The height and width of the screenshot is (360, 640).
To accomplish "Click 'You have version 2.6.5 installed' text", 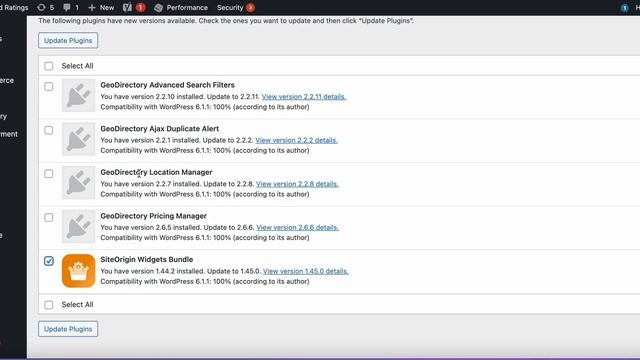I will point(151,227).
